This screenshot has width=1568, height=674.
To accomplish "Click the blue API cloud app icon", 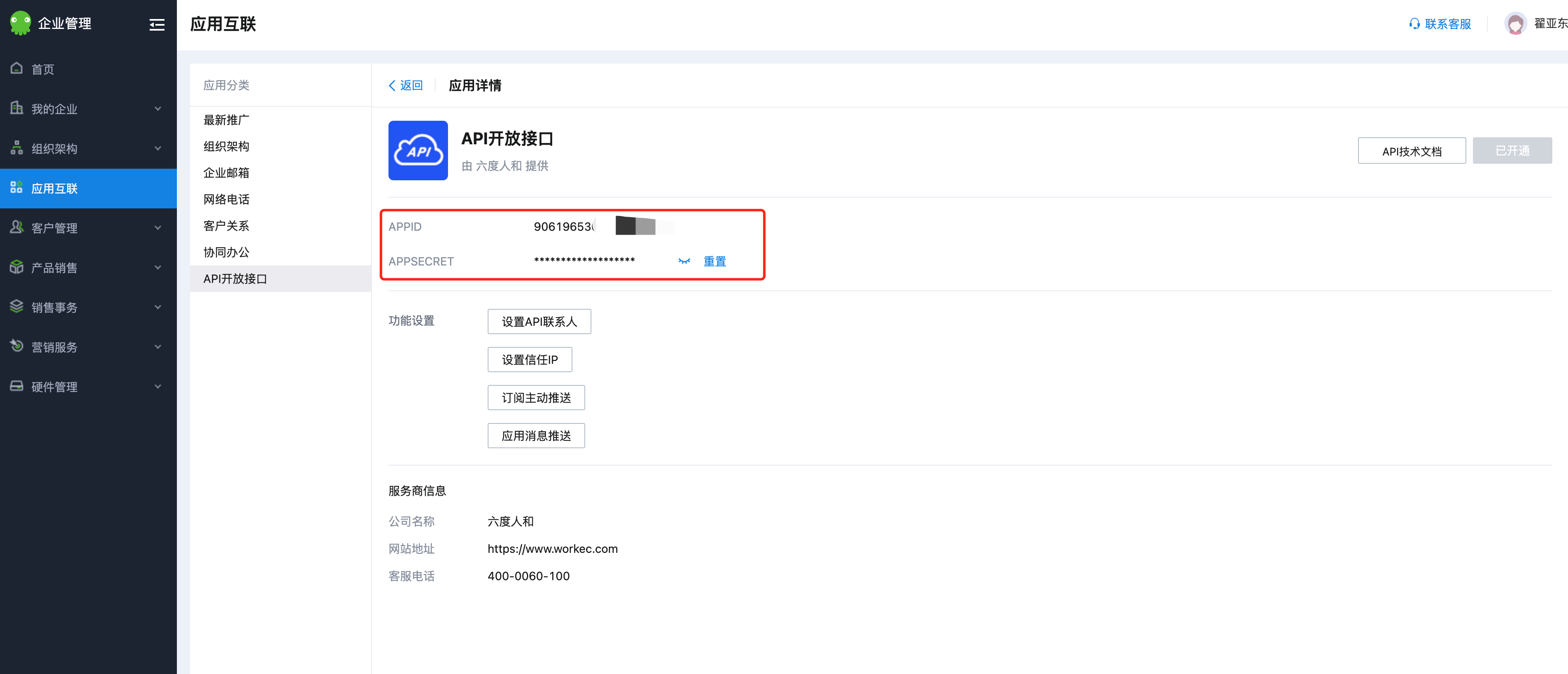I will 417,151.
